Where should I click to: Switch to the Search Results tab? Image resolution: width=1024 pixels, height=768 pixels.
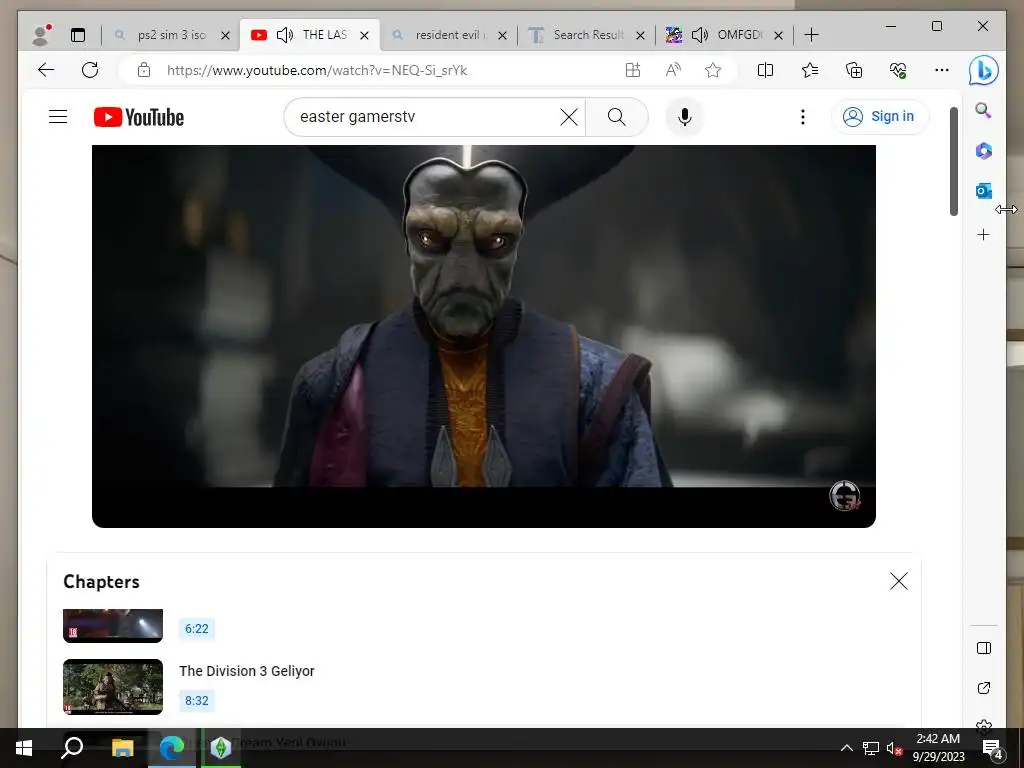(x=588, y=35)
